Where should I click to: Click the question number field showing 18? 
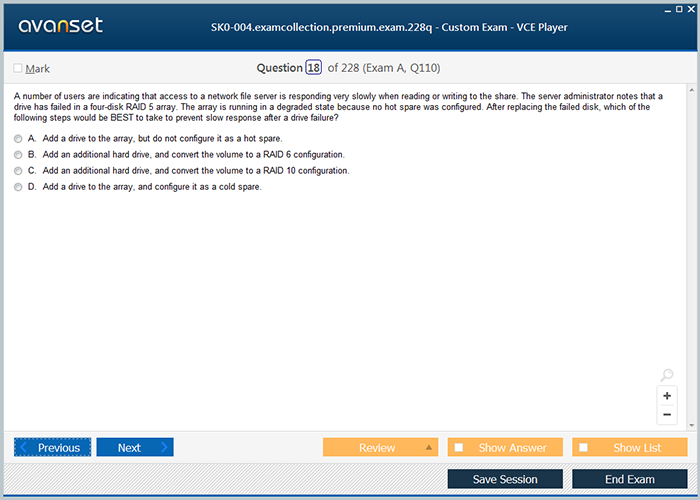point(314,68)
